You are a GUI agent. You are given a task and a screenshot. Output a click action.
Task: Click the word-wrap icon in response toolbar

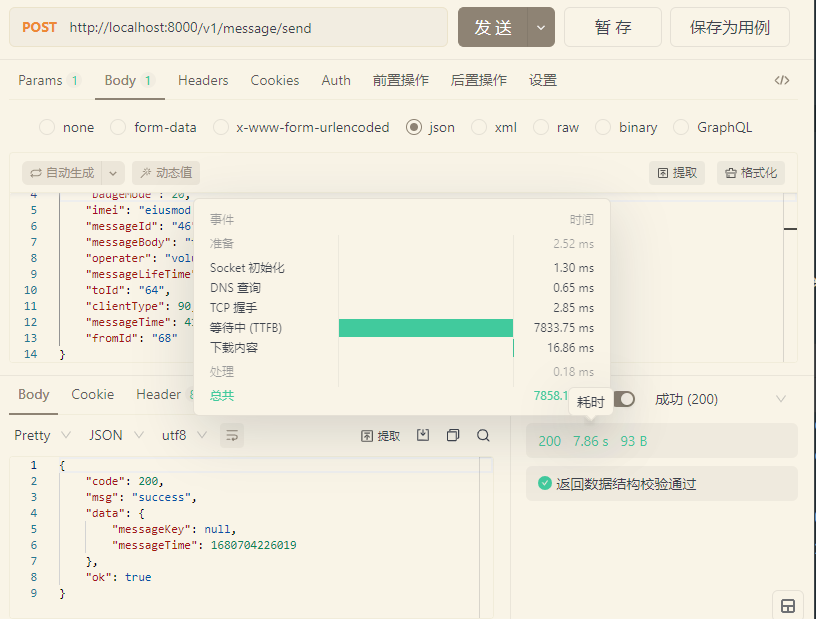(232, 435)
